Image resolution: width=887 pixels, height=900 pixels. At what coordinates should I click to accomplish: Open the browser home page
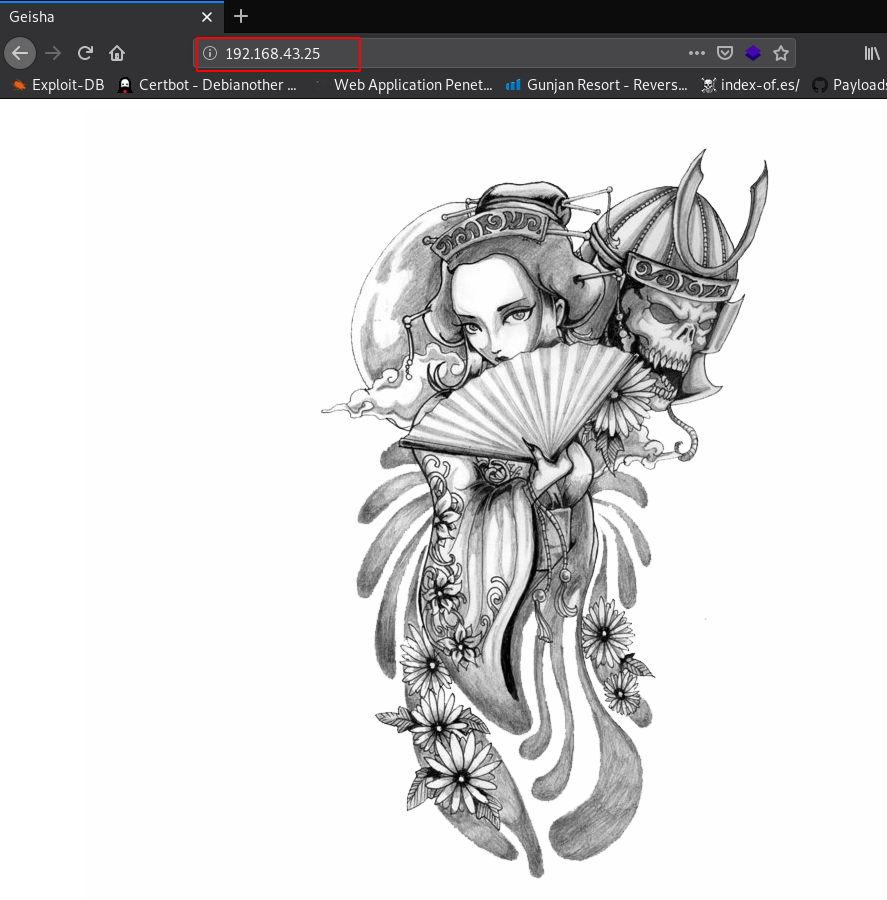117,53
